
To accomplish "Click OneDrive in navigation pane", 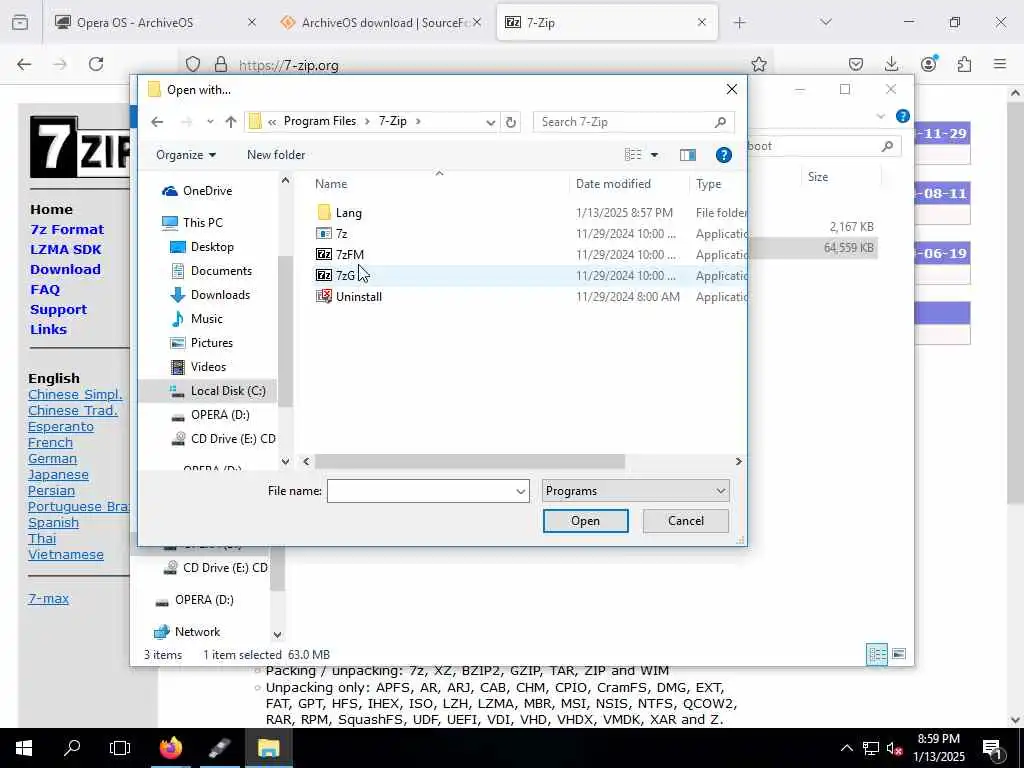I will pos(197,191).
